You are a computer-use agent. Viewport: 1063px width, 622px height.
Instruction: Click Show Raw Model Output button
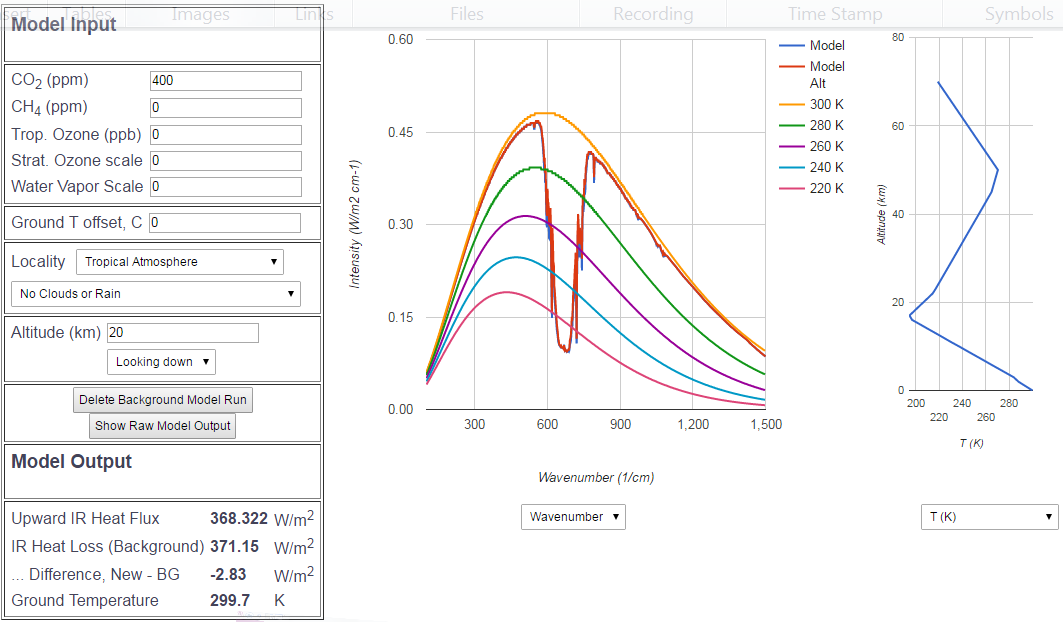(162, 426)
